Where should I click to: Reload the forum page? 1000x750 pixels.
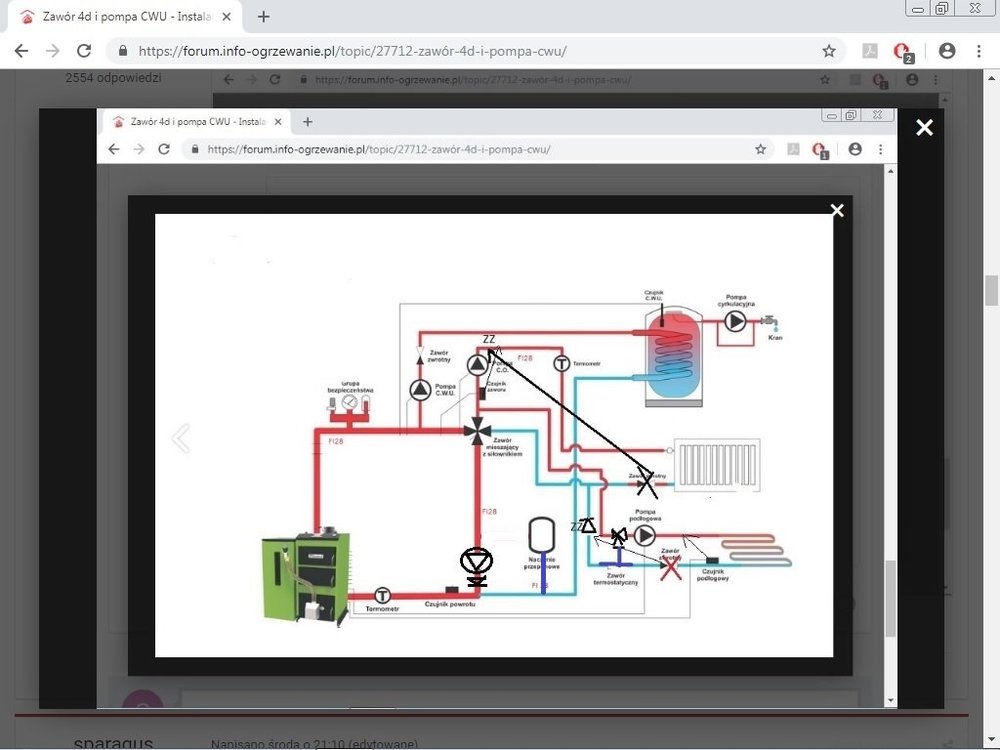coord(84,51)
